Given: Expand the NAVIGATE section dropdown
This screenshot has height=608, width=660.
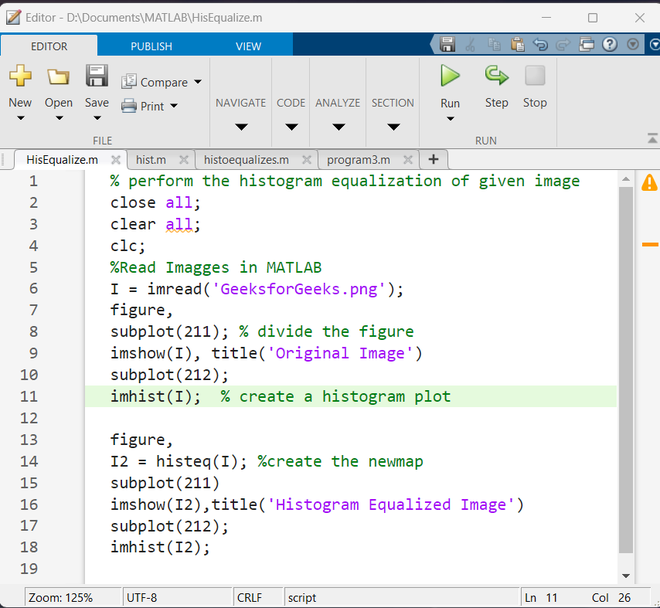Looking at the screenshot, I should (x=240, y=126).
